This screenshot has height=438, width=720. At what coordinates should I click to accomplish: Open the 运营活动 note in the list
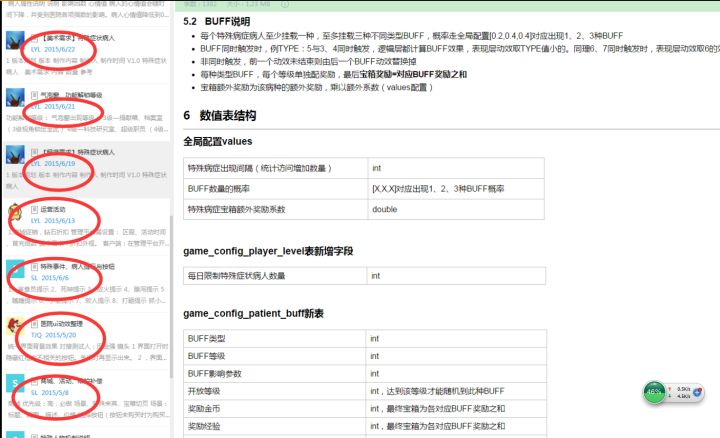click(x=86, y=226)
